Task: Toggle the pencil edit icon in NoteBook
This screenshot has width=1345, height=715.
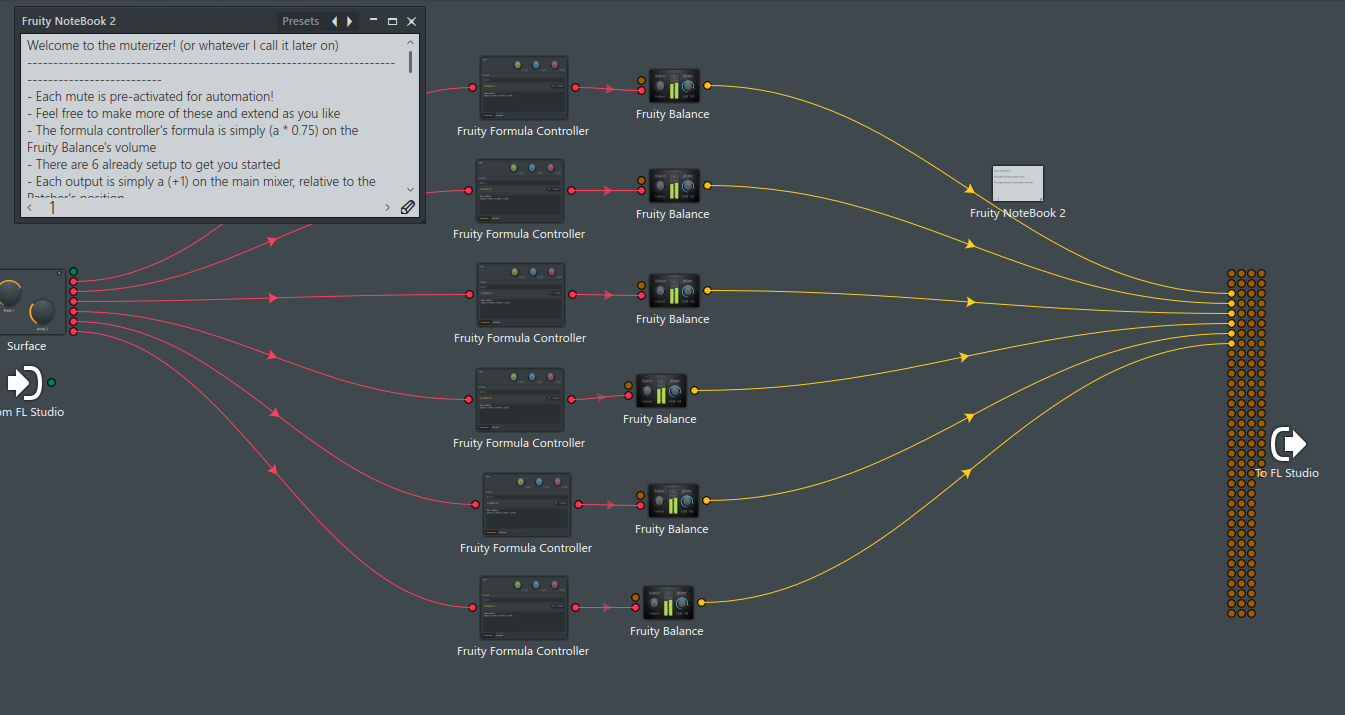Action: click(407, 207)
